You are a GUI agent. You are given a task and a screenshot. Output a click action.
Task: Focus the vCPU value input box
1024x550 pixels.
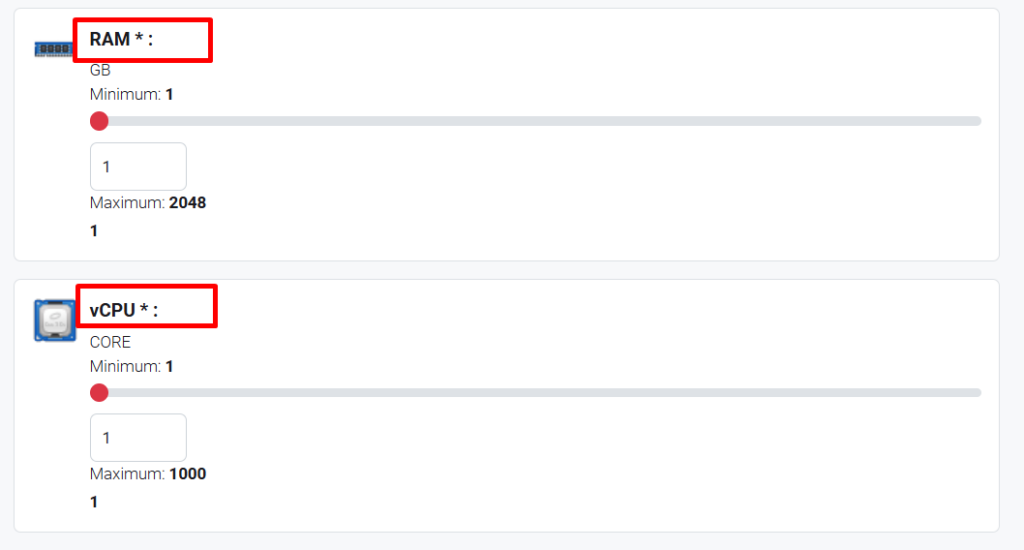138,438
